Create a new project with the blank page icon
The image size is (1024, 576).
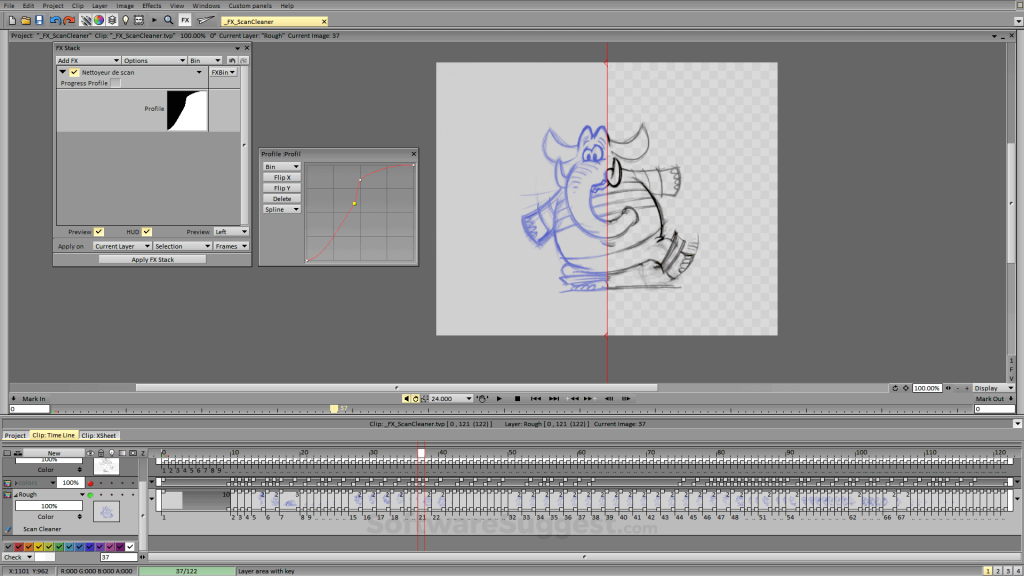point(12,20)
